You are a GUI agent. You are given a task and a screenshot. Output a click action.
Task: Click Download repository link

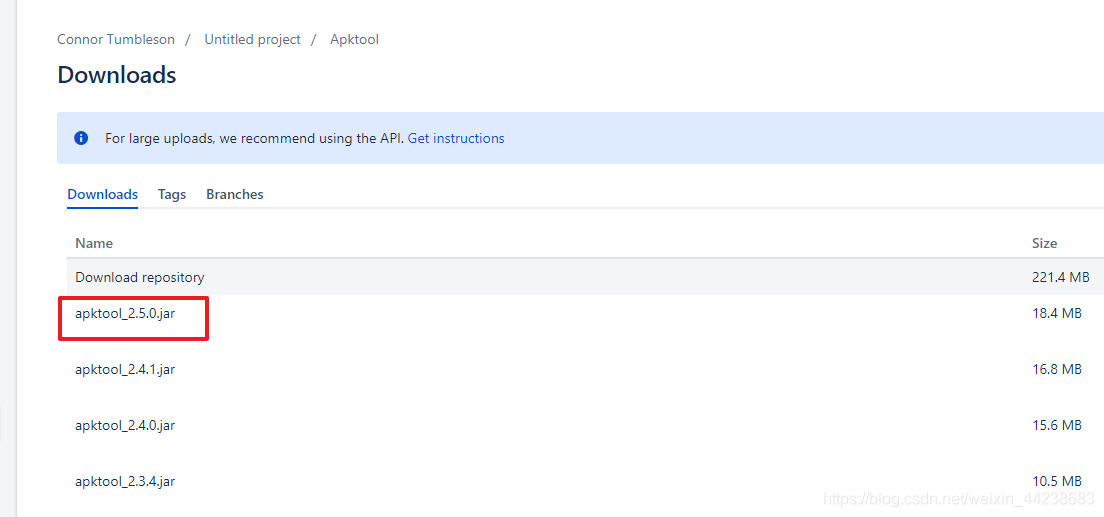pos(139,278)
